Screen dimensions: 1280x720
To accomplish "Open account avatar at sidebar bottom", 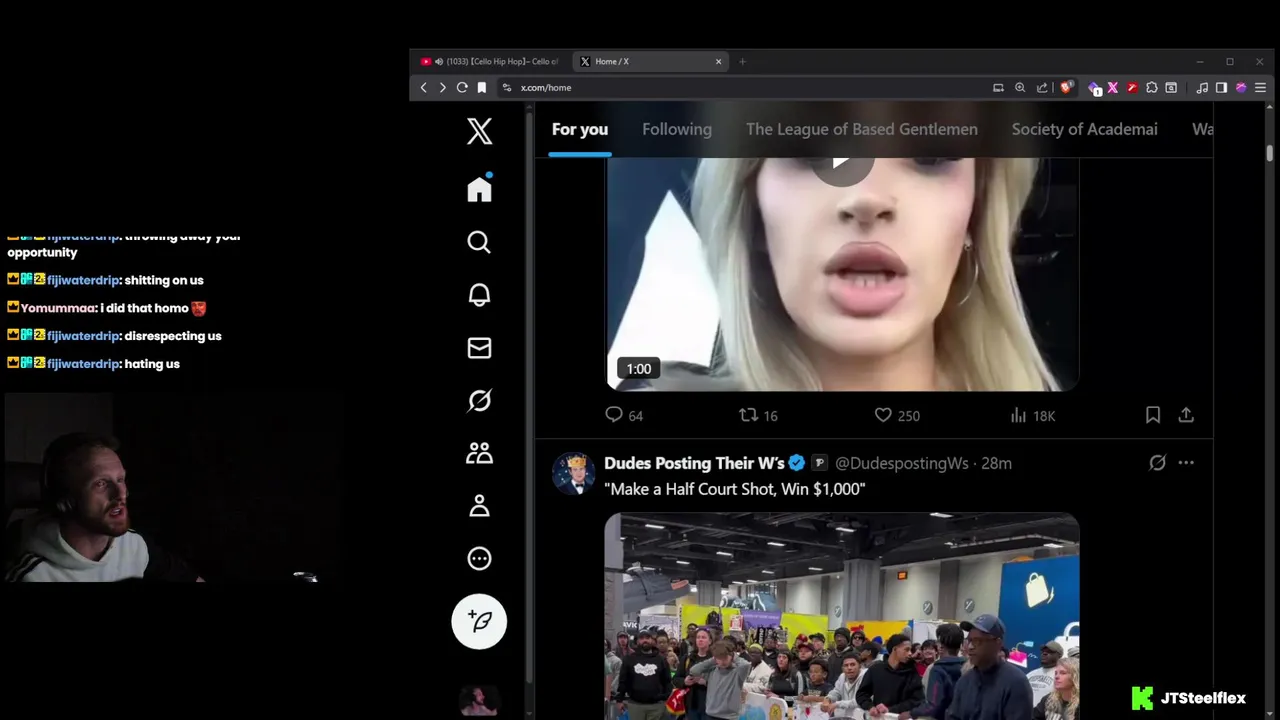I will click(480, 701).
